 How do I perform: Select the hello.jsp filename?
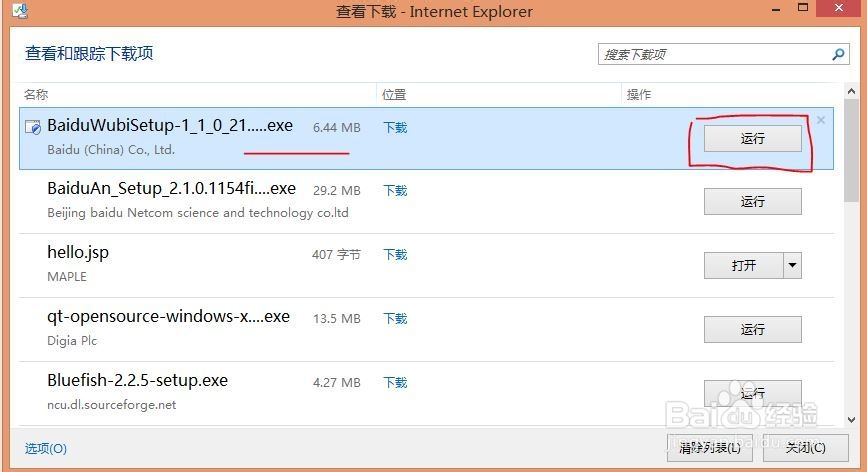point(78,253)
